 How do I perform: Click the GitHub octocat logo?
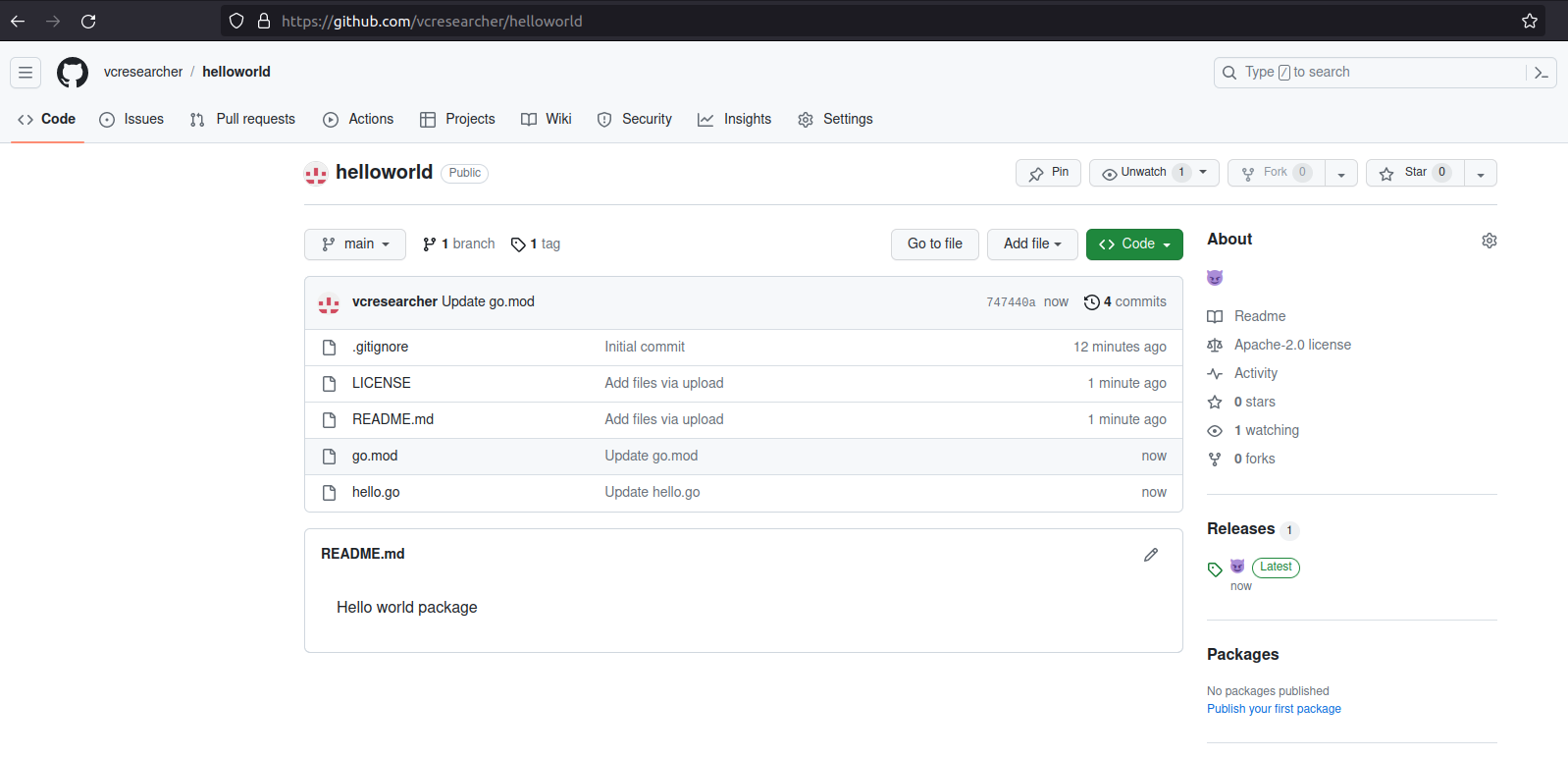[x=73, y=73]
